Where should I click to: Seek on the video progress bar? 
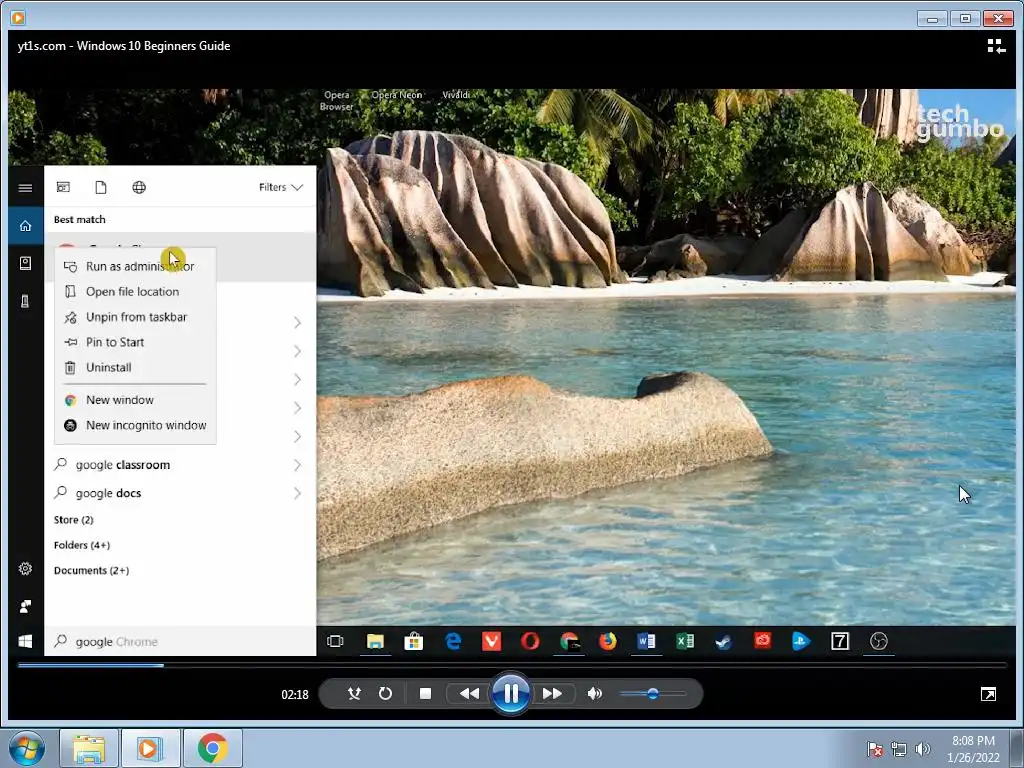pos(512,665)
